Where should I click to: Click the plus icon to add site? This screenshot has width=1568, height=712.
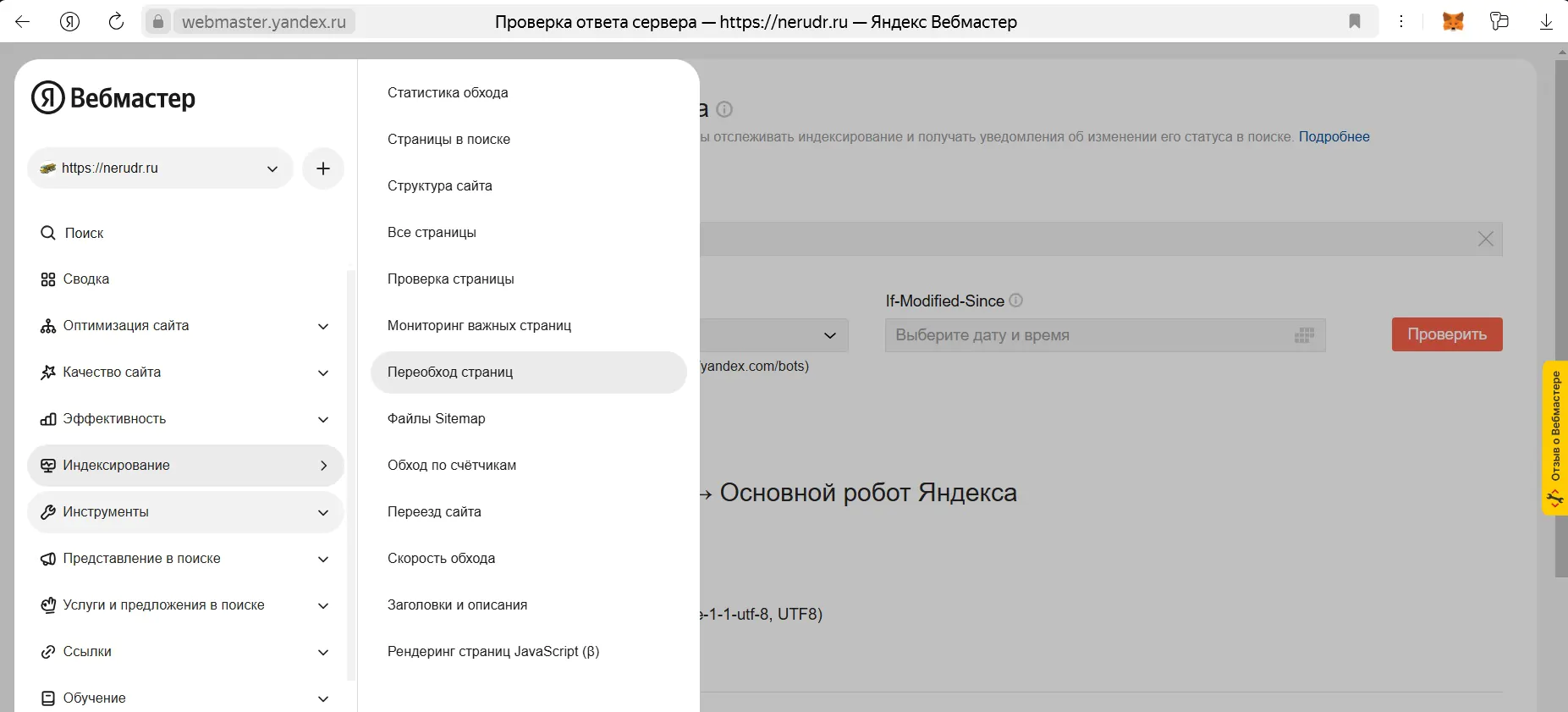(x=323, y=168)
